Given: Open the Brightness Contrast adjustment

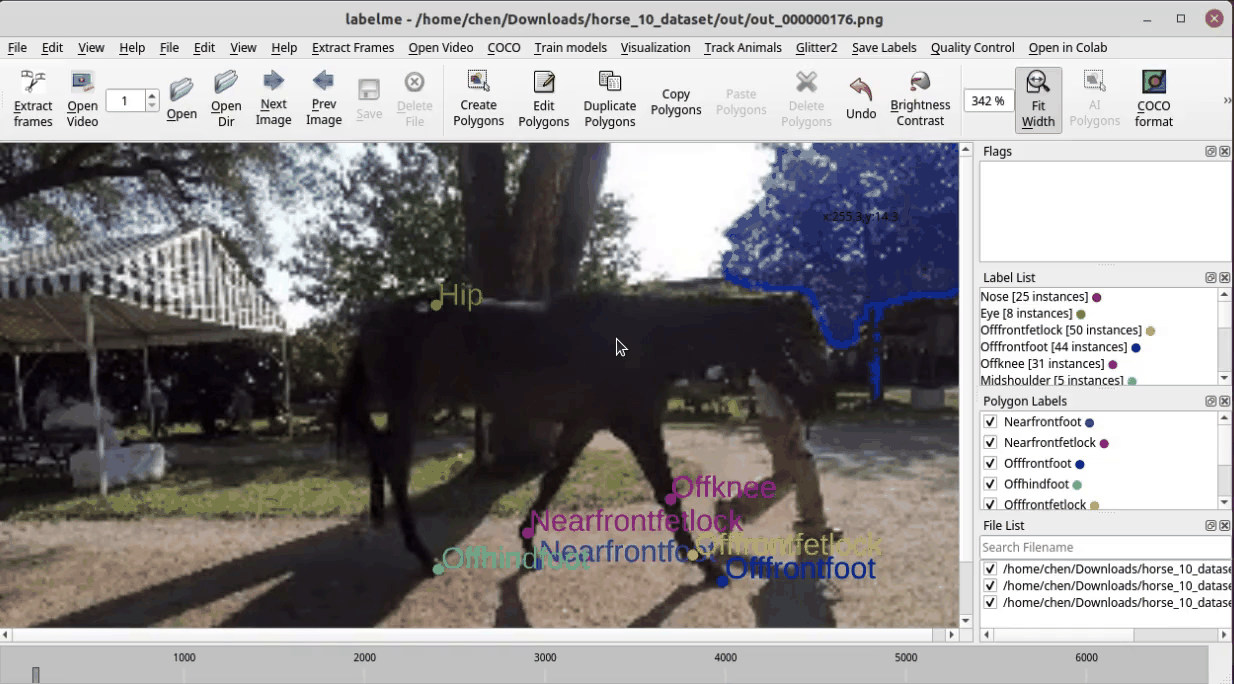Looking at the screenshot, I should [920, 99].
